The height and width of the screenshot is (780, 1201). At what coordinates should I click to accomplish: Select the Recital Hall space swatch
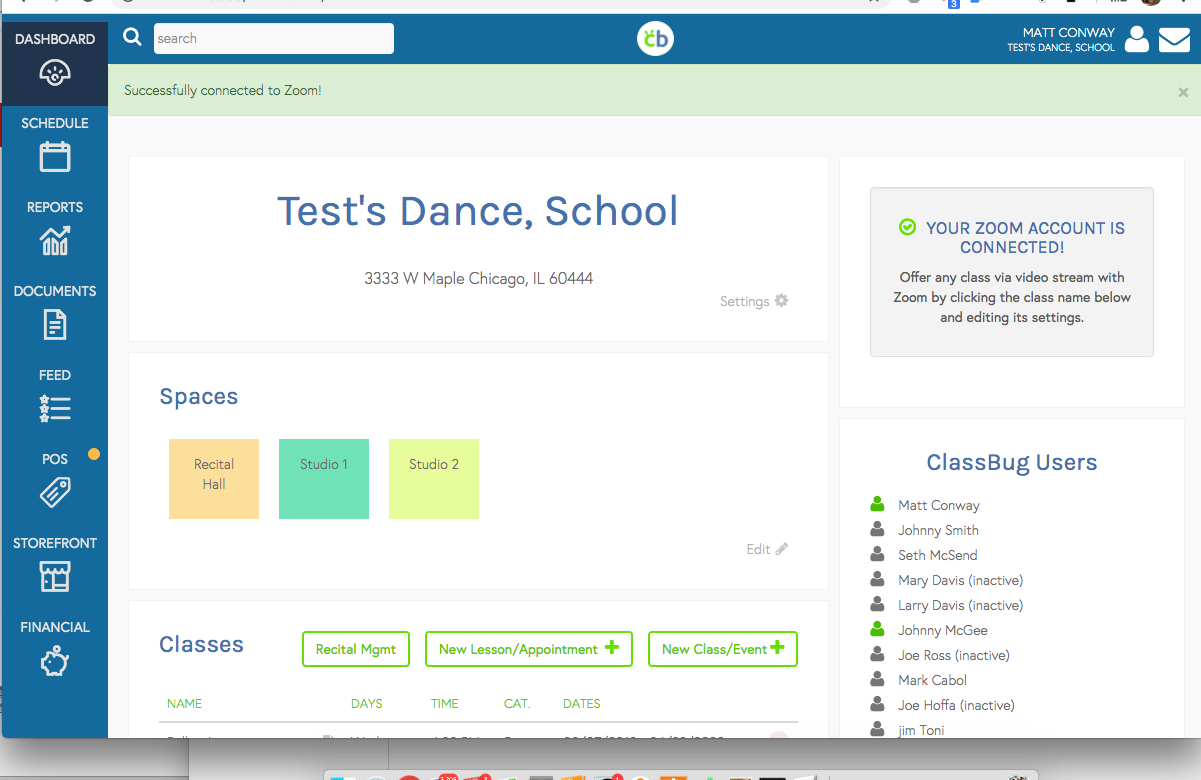point(214,479)
